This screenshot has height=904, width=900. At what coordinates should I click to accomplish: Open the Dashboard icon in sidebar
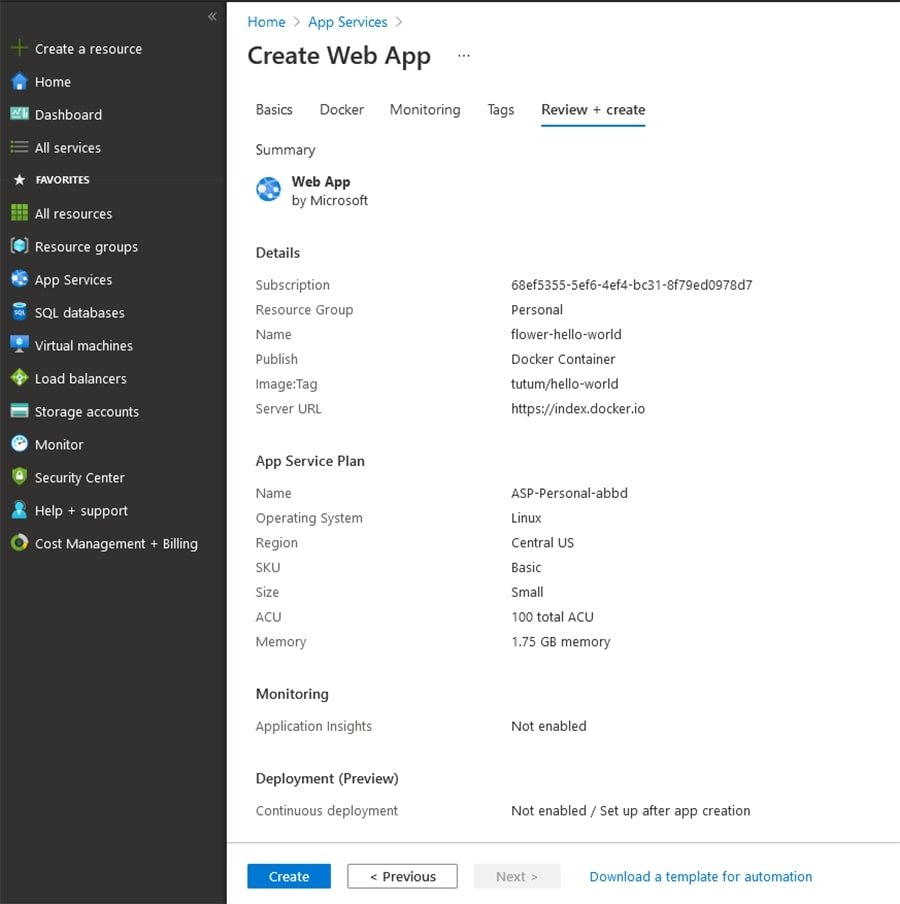[18, 114]
